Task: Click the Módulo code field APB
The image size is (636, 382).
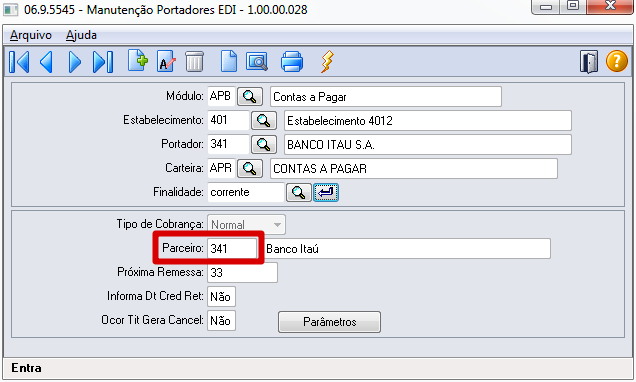Action: pos(221,97)
